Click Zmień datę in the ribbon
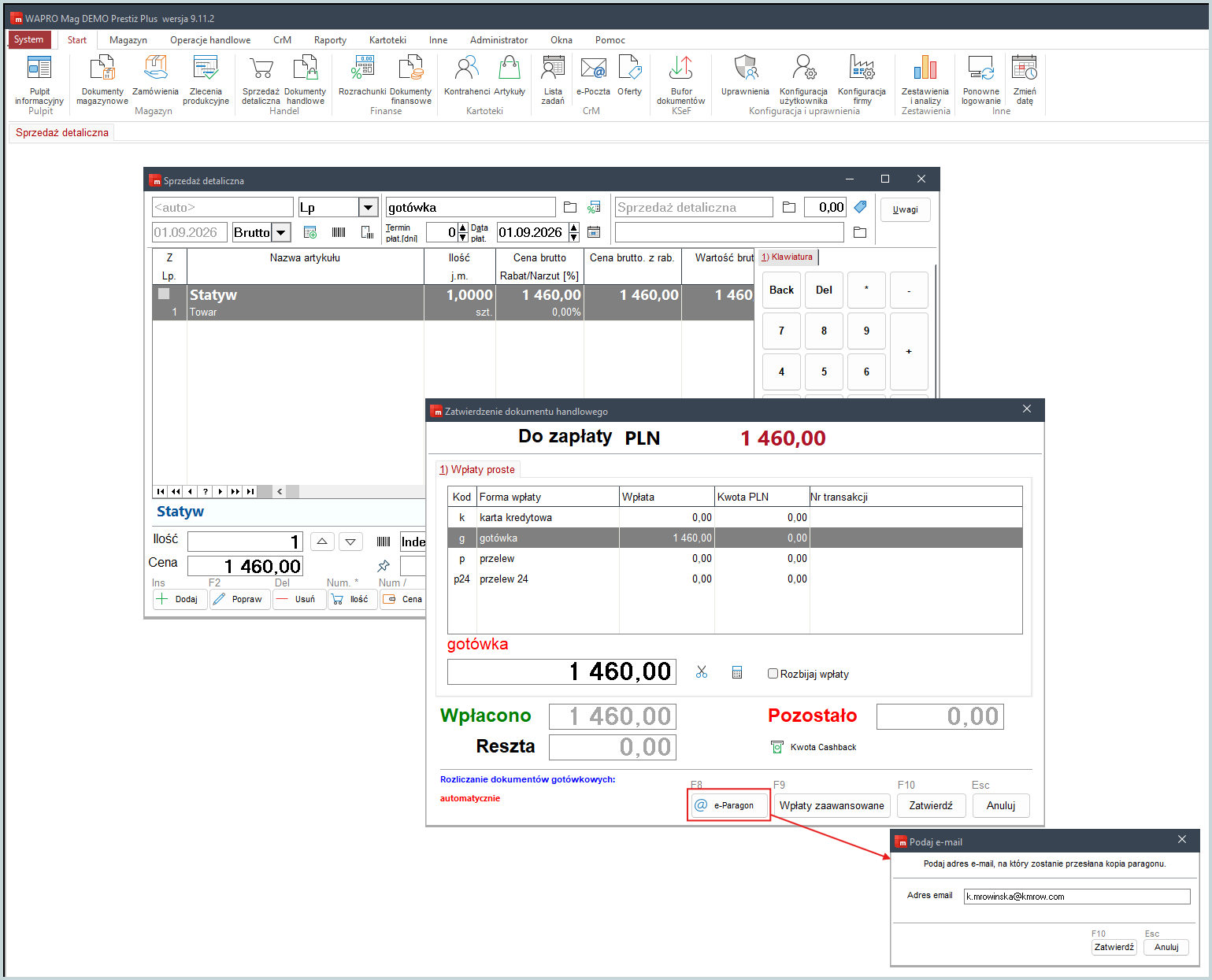 tap(1025, 80)
